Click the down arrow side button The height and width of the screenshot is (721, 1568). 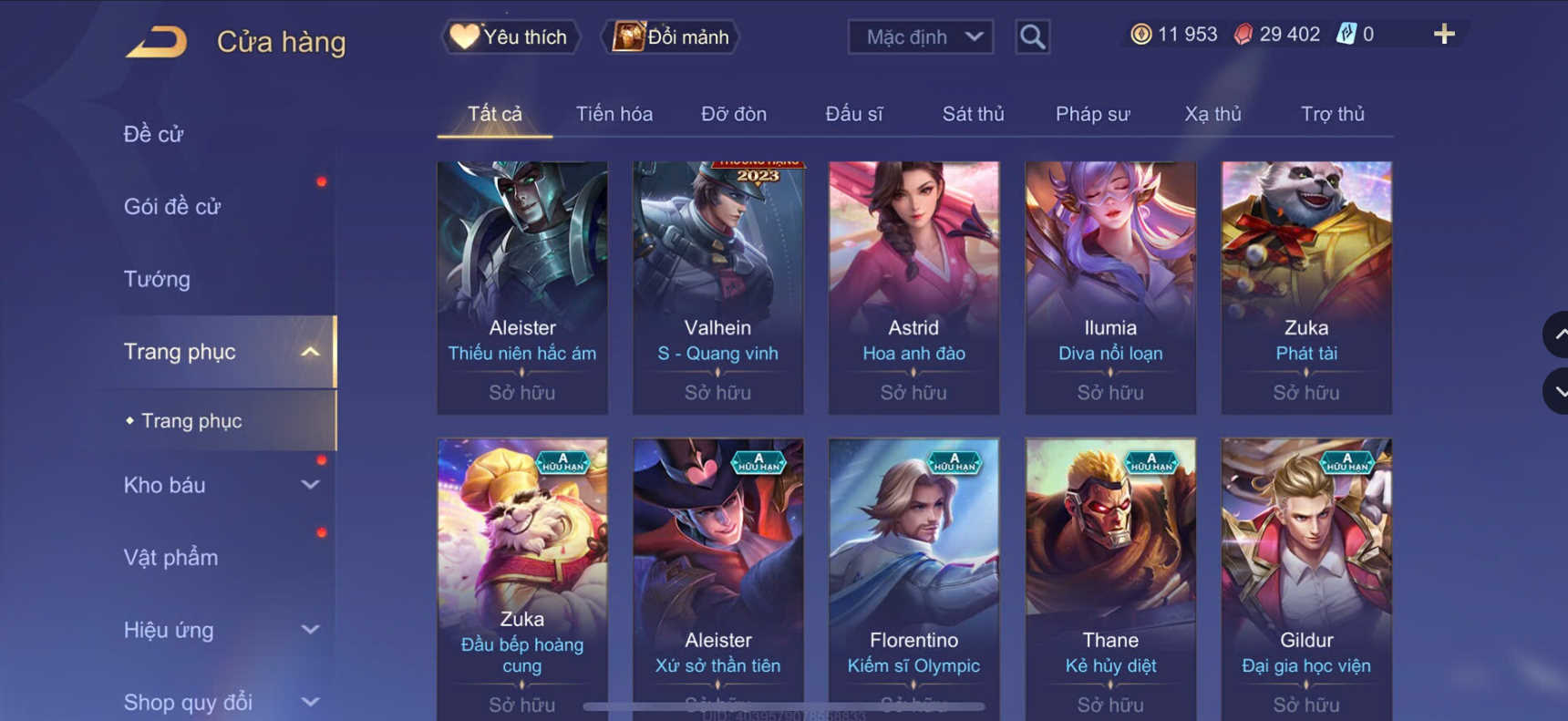pyautogui.click(x=1557, y=391)
